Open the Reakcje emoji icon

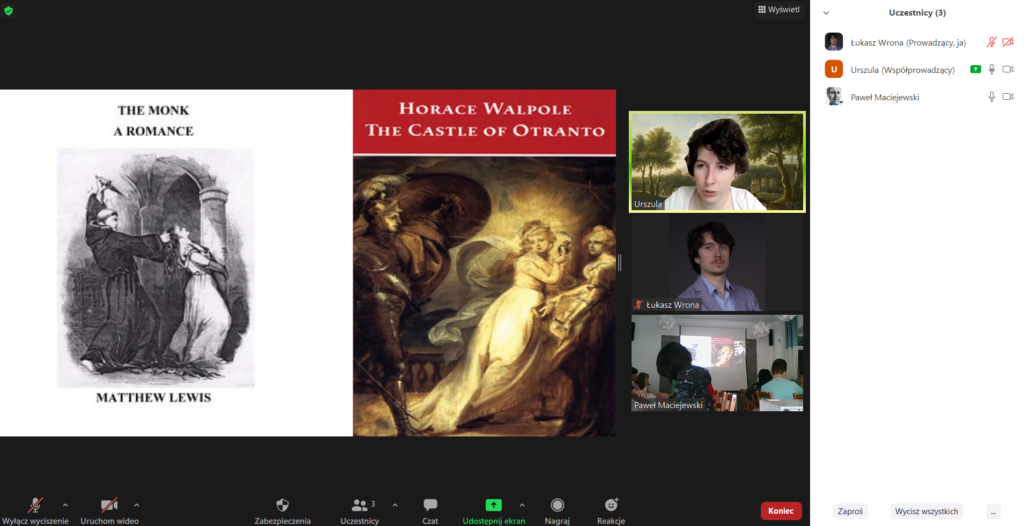(x=611, y=505)
